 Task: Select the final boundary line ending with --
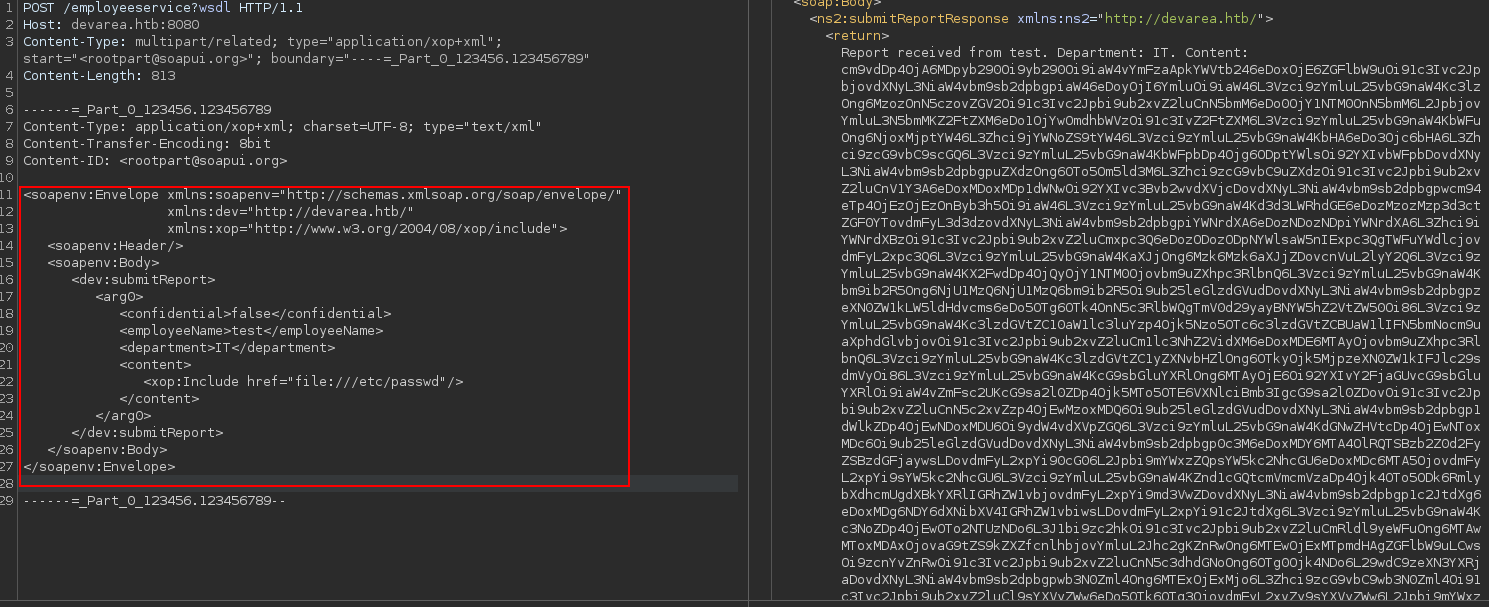click(154, 500)
